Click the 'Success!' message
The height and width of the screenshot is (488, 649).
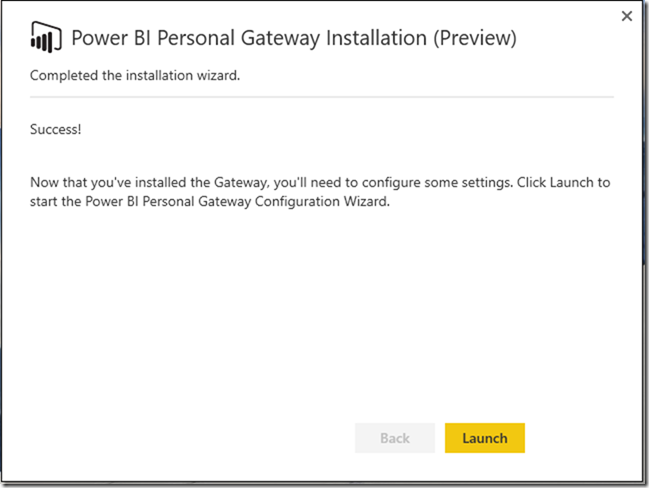pos(55,129)
